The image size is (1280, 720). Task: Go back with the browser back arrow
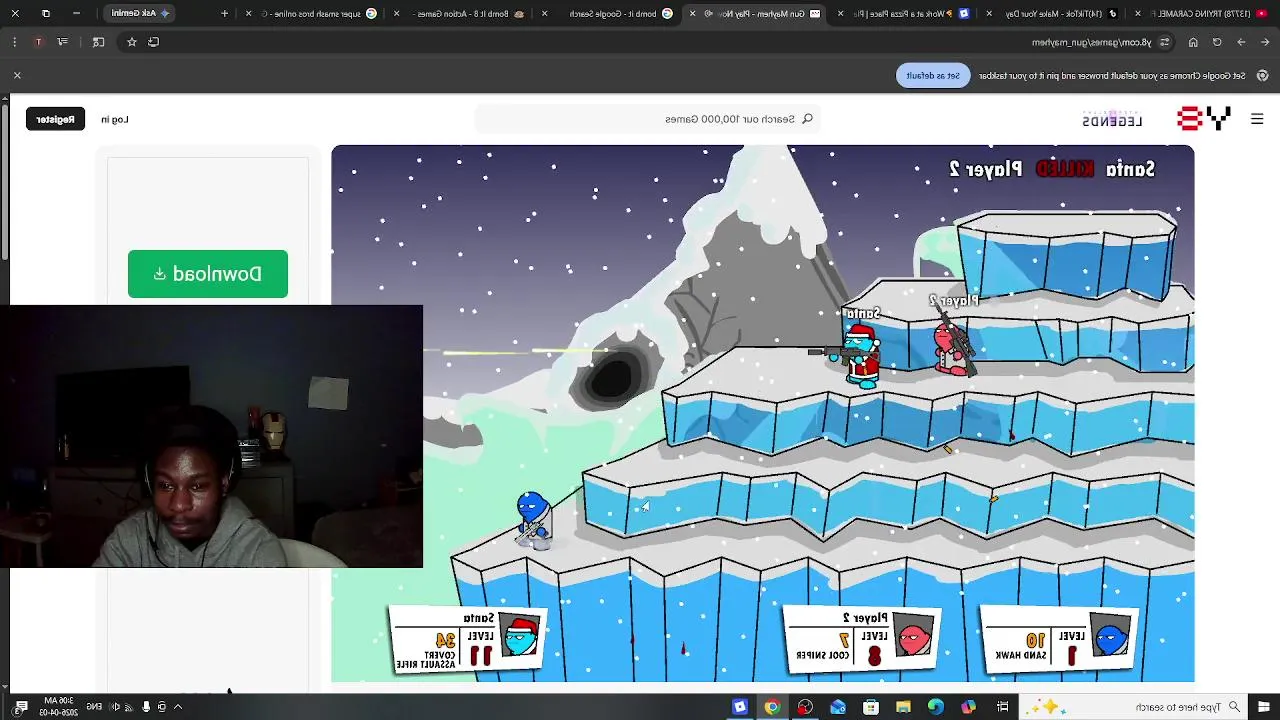pyautogui.click(x=1266, y=42)
